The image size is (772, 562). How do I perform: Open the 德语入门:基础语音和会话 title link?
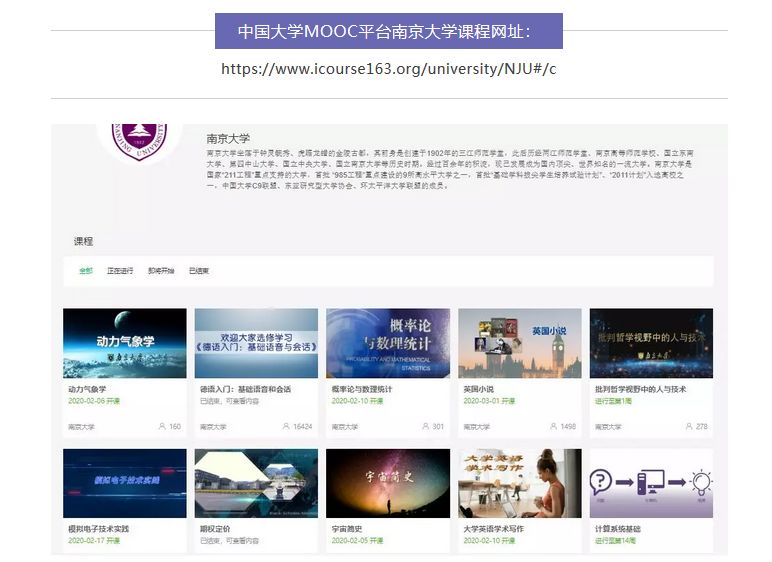point(245,389)
